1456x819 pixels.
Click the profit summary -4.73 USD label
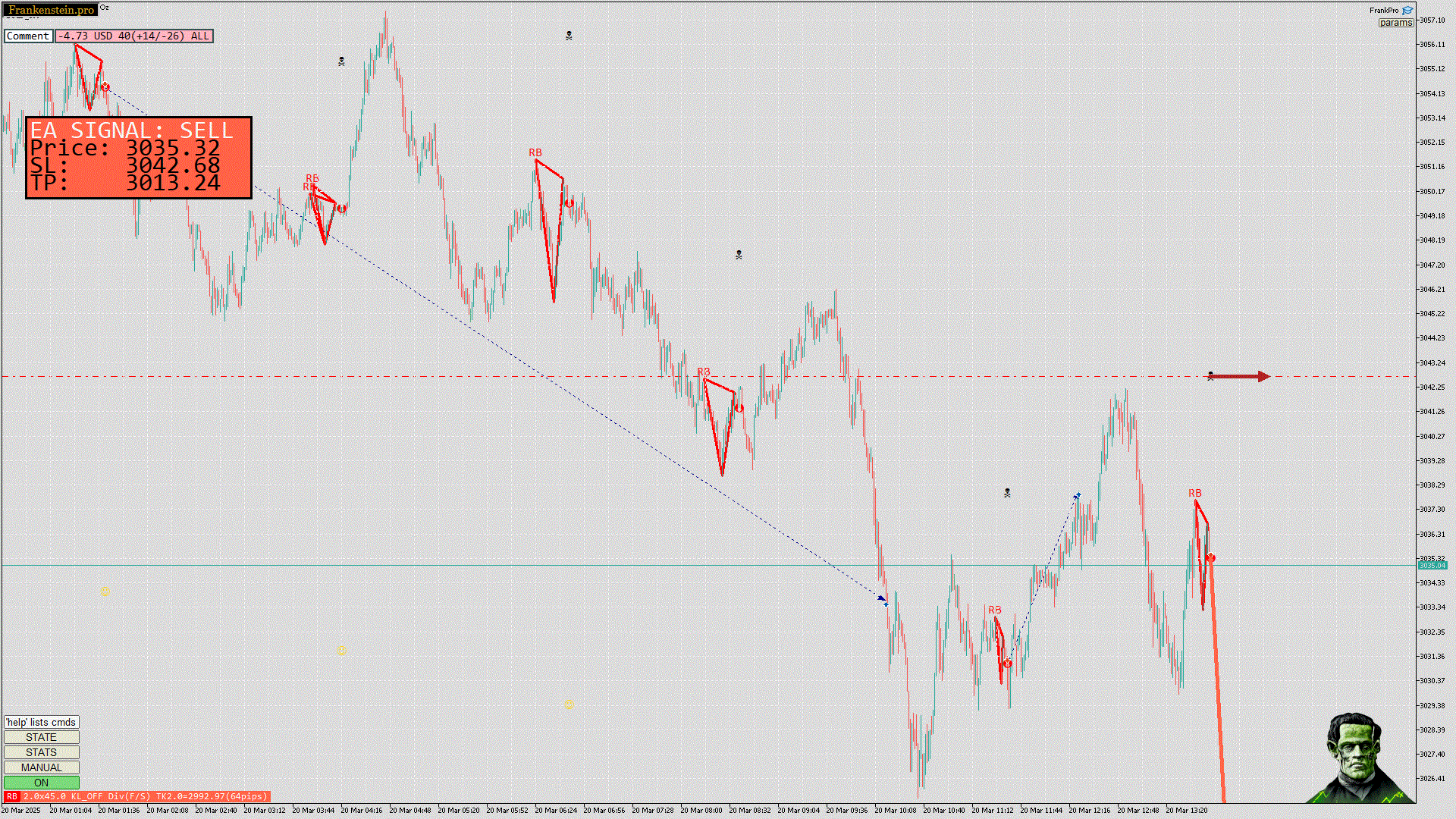point(133,36)
